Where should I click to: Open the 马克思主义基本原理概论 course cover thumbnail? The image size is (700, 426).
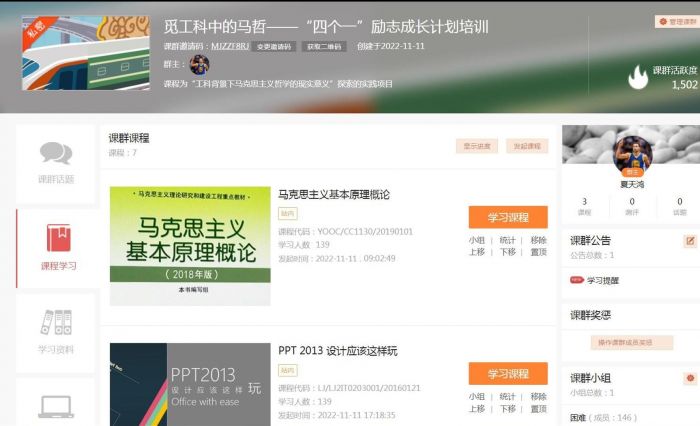click(x=190, y=246)
